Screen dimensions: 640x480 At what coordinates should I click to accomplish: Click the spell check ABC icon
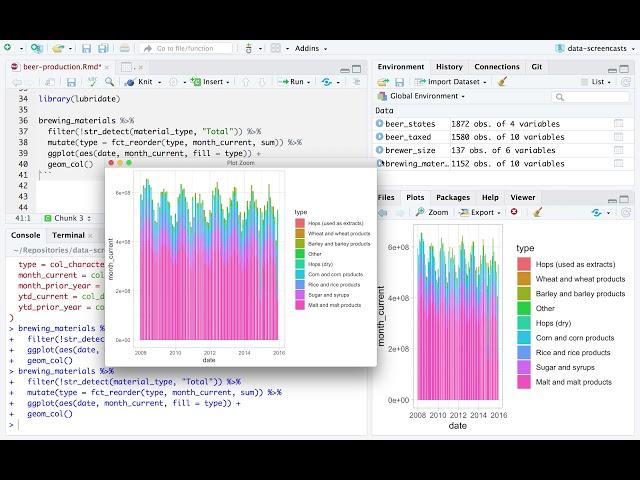tap(92, 82)
